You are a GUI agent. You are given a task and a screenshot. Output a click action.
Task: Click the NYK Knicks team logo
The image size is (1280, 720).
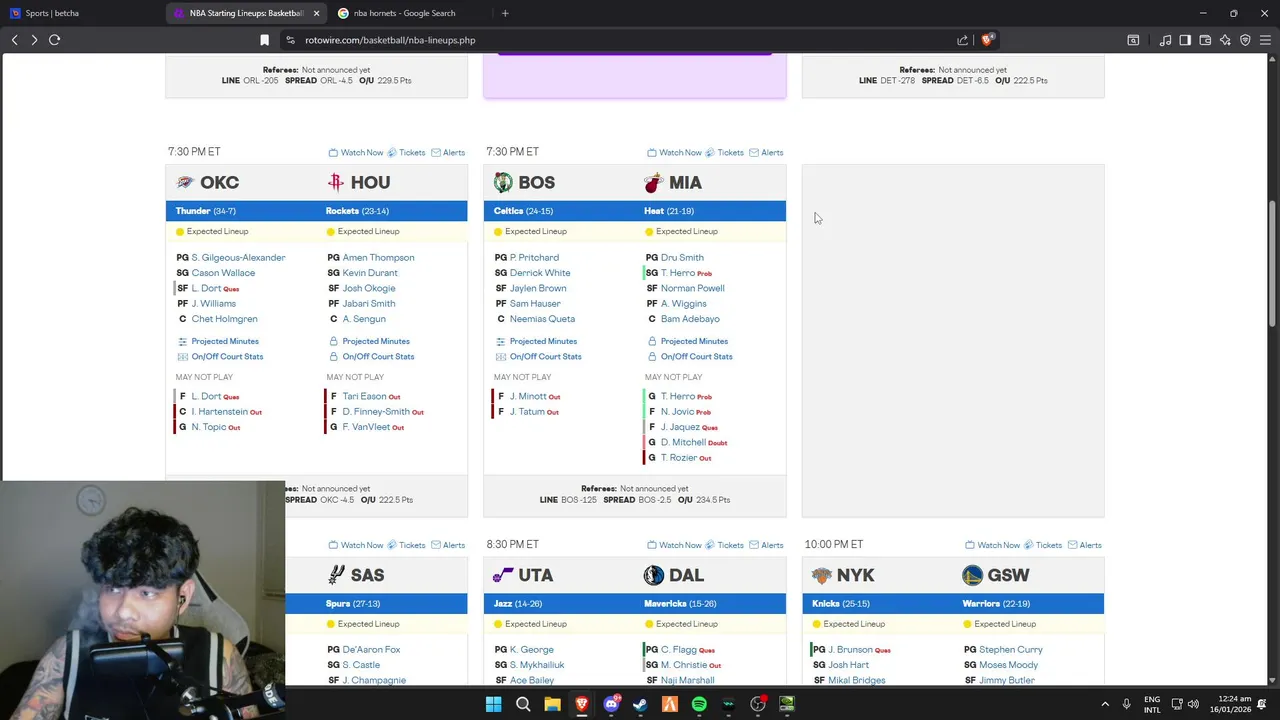tap(822, 575)
